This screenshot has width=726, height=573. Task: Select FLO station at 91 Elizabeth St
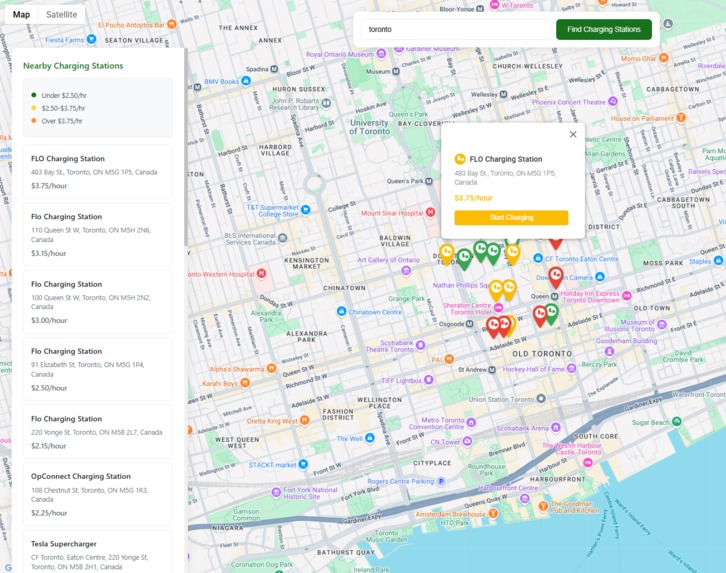pyautogui.click(x=98, y=369)
